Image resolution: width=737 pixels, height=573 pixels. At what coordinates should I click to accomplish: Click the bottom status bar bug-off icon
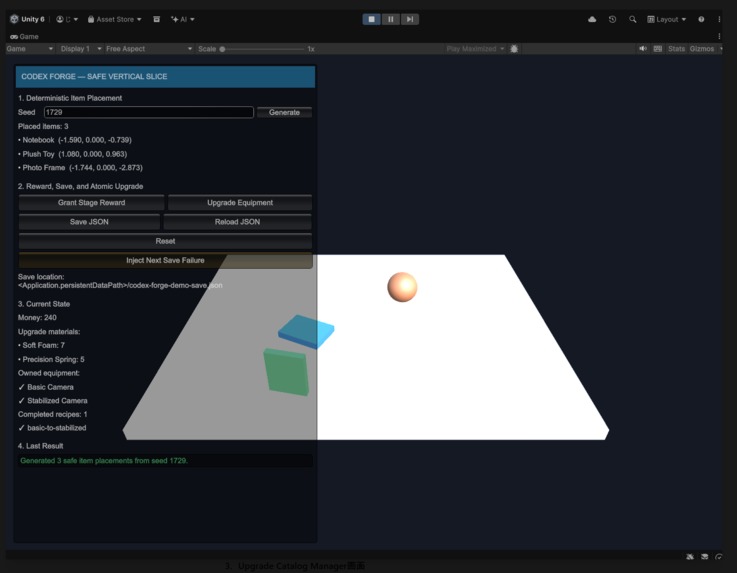pos(690,557)
